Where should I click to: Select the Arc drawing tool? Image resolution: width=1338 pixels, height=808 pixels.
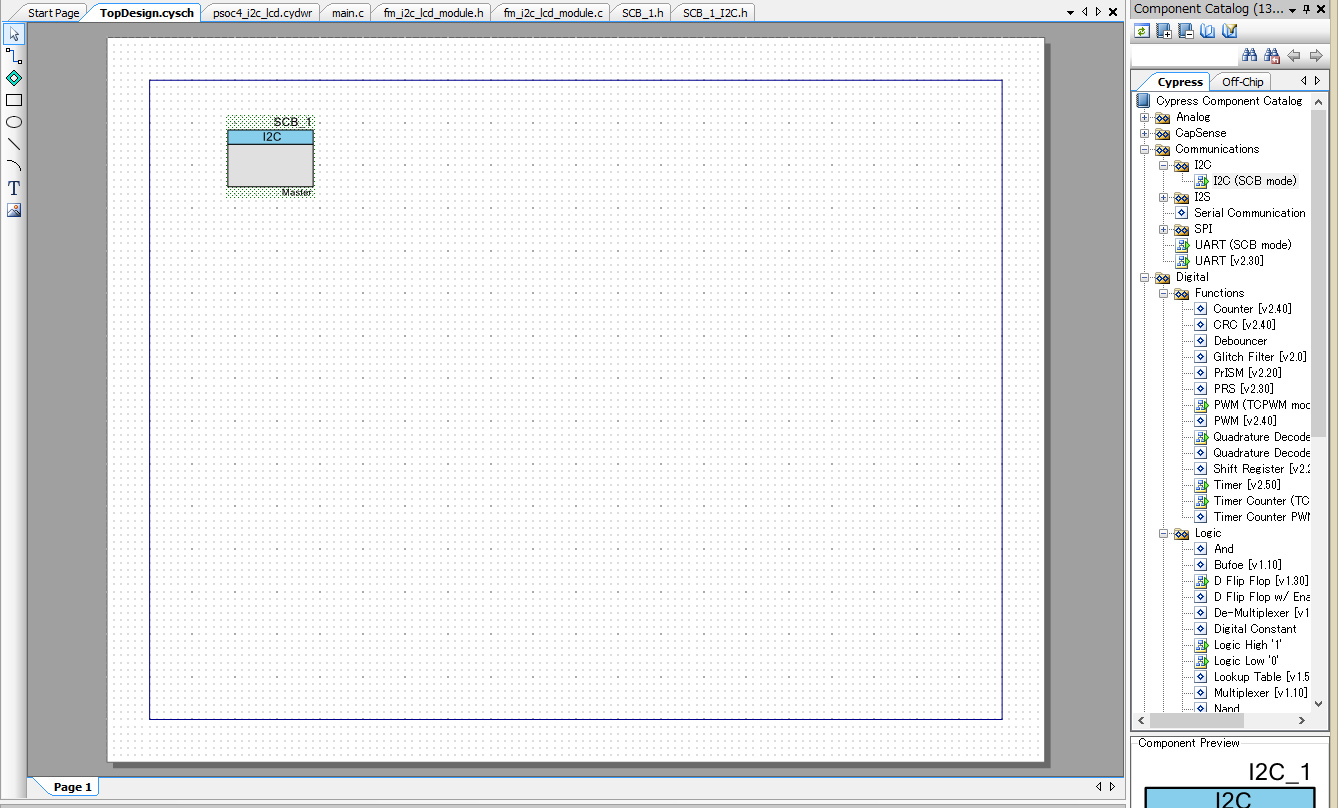14,166
